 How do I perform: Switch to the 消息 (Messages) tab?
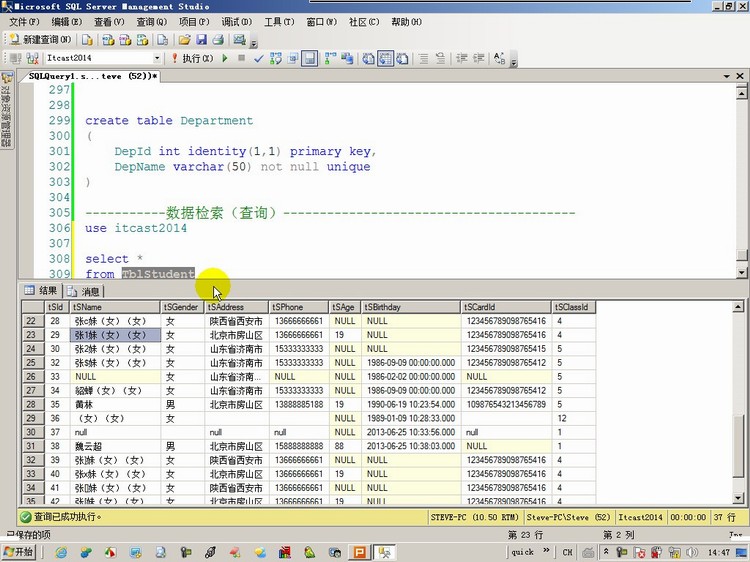[x=84, y=291]
